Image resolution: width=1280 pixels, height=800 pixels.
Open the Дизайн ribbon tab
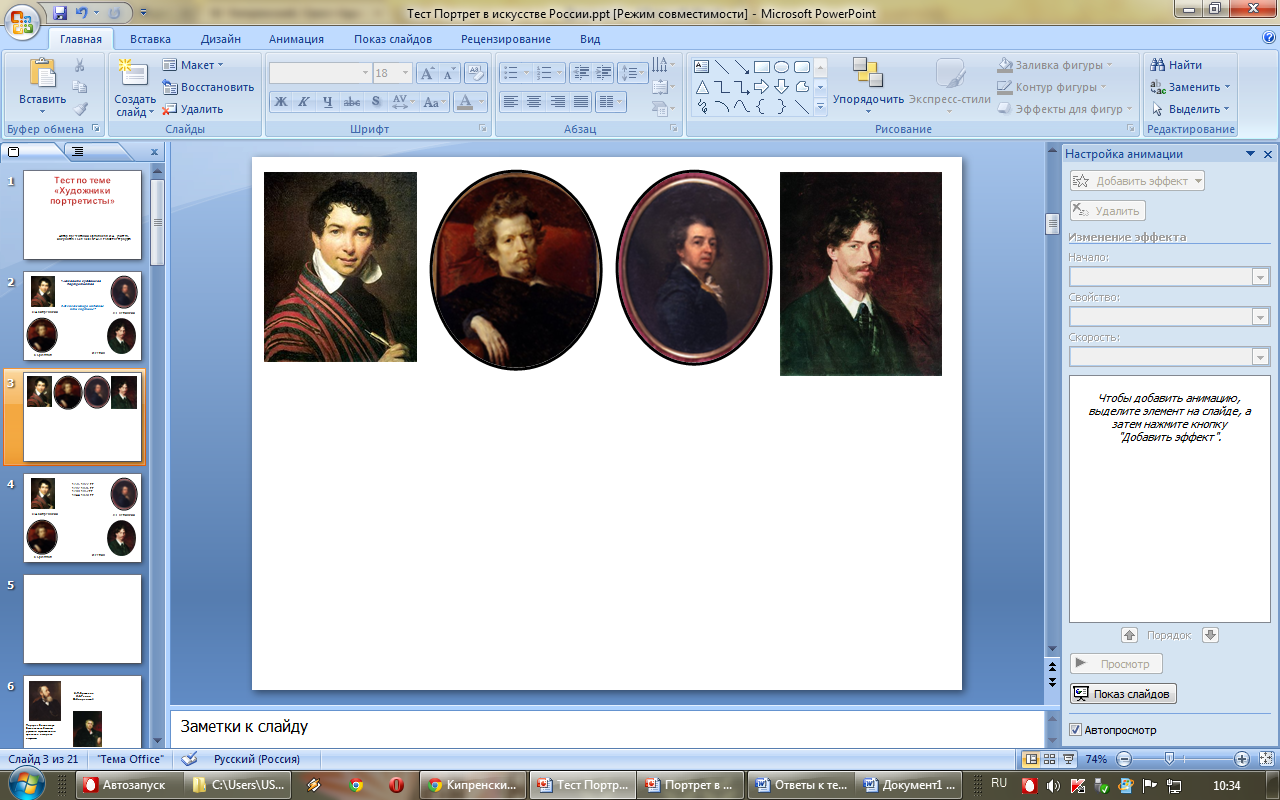click(220, 39)
